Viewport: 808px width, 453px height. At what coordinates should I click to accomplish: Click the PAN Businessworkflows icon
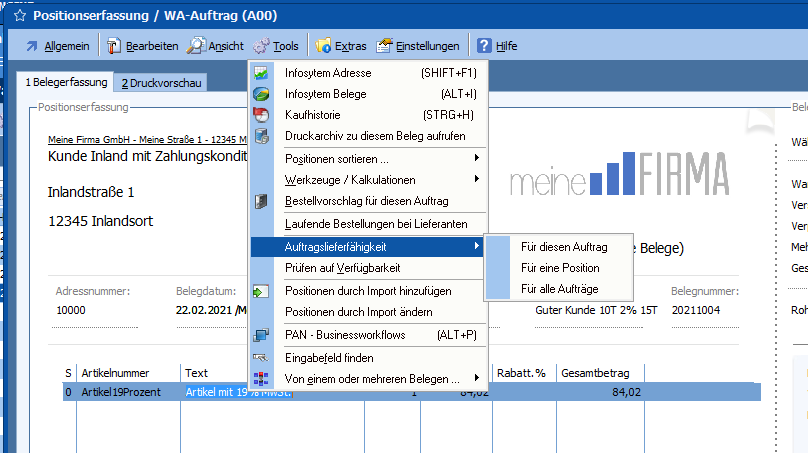(261, 335)
